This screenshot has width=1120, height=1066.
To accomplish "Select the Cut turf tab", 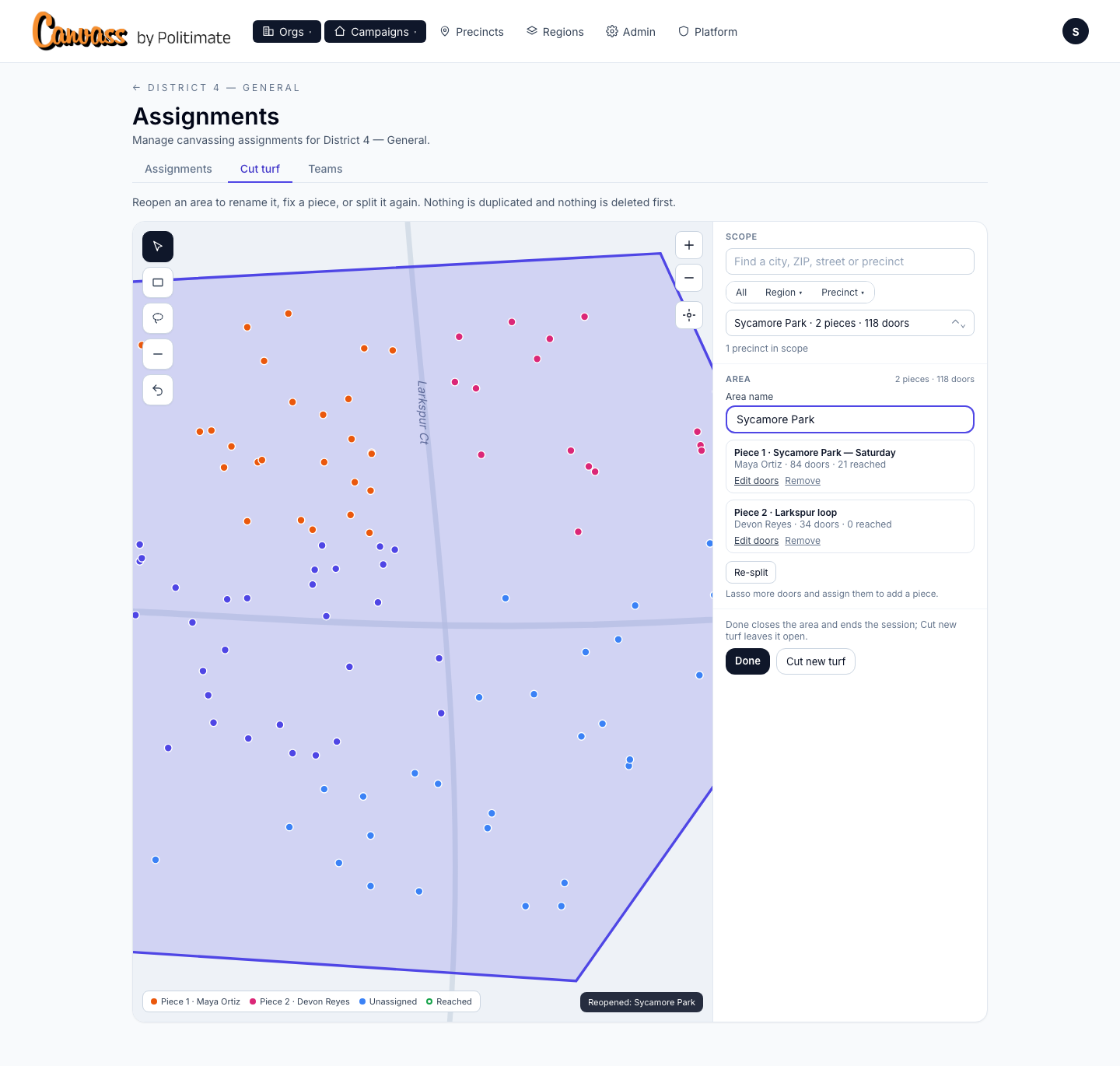I will [x=260, y=169].
